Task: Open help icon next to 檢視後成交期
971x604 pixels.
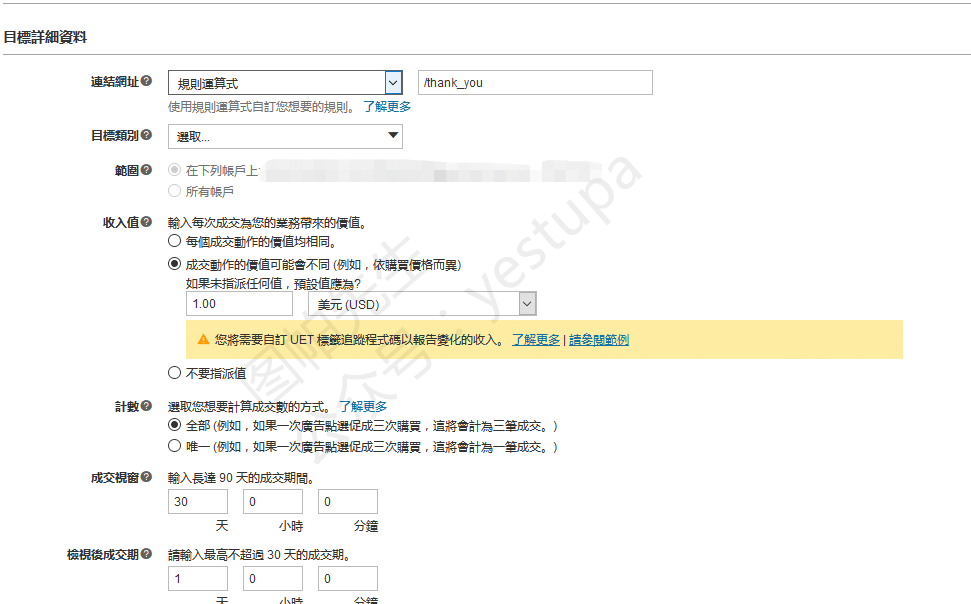Action: (146, 553)
